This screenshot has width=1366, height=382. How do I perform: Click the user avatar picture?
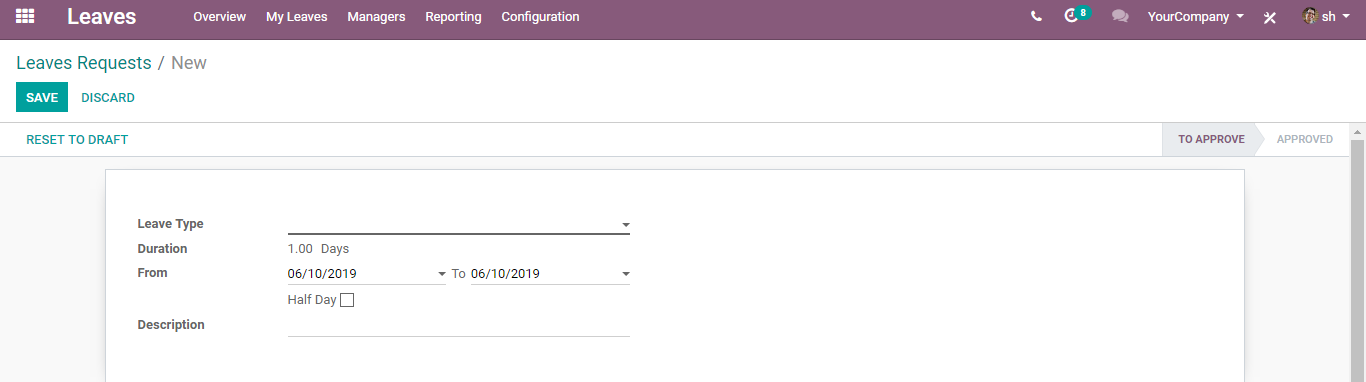pos(1310,16)
